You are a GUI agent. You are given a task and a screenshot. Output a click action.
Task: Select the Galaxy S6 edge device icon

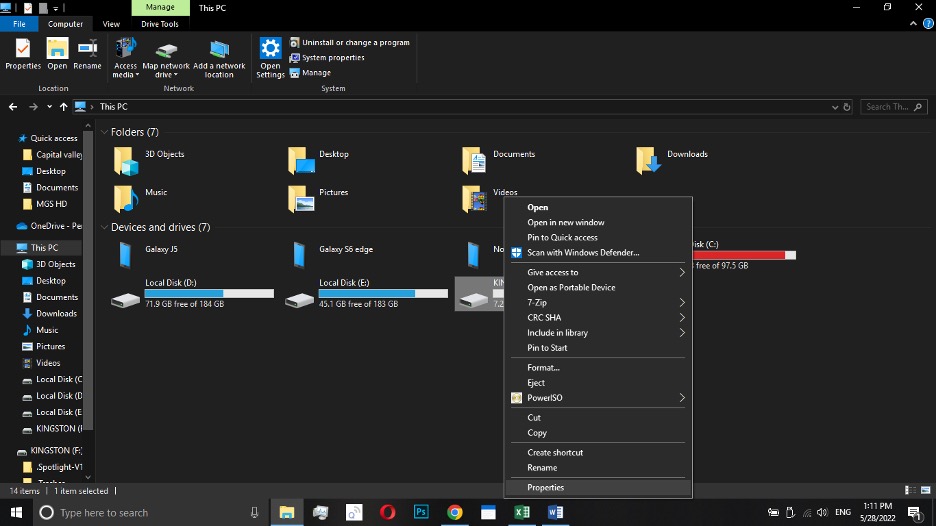(300, 255)
